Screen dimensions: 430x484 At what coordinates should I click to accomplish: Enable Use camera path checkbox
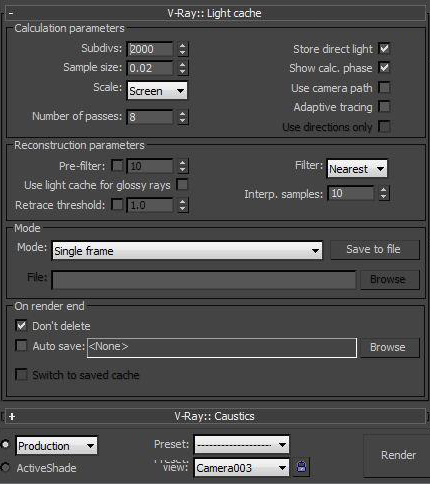click(x=384, y=88)
